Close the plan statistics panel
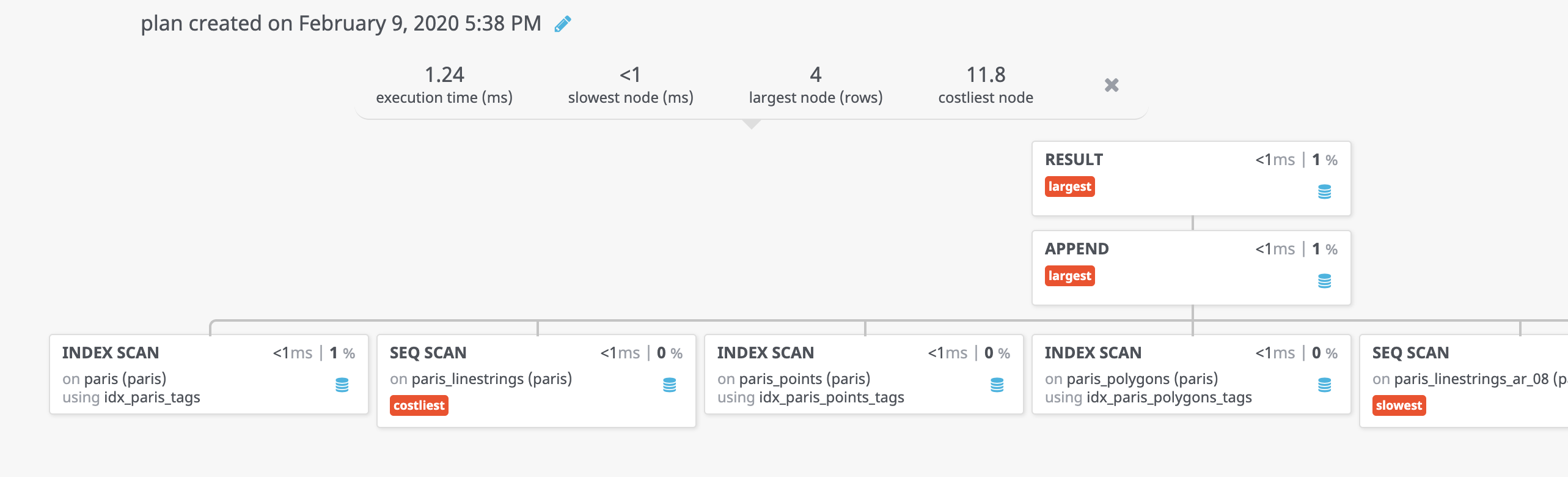 pos(1112,85)
